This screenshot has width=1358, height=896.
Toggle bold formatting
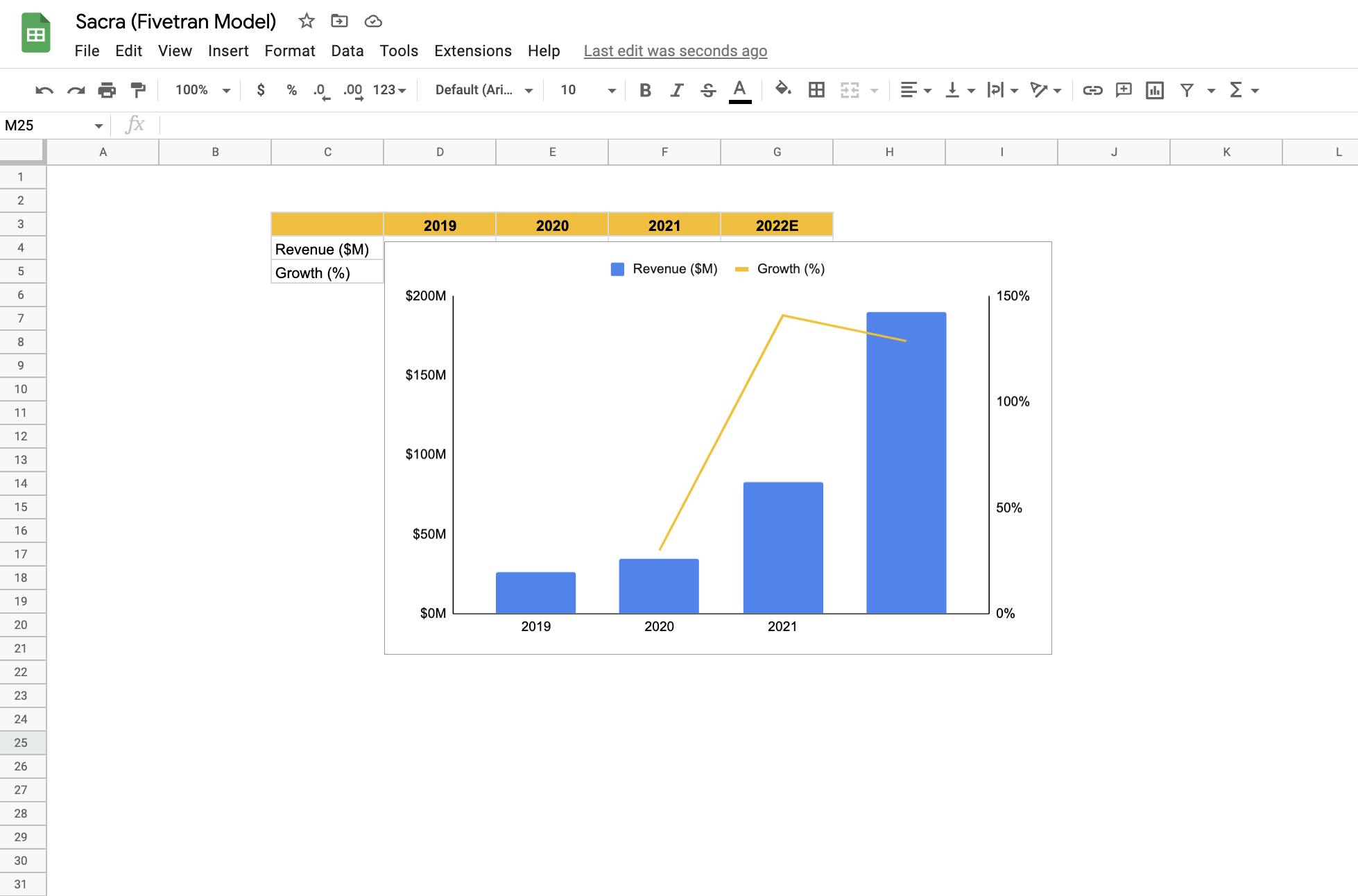[645, 90]
